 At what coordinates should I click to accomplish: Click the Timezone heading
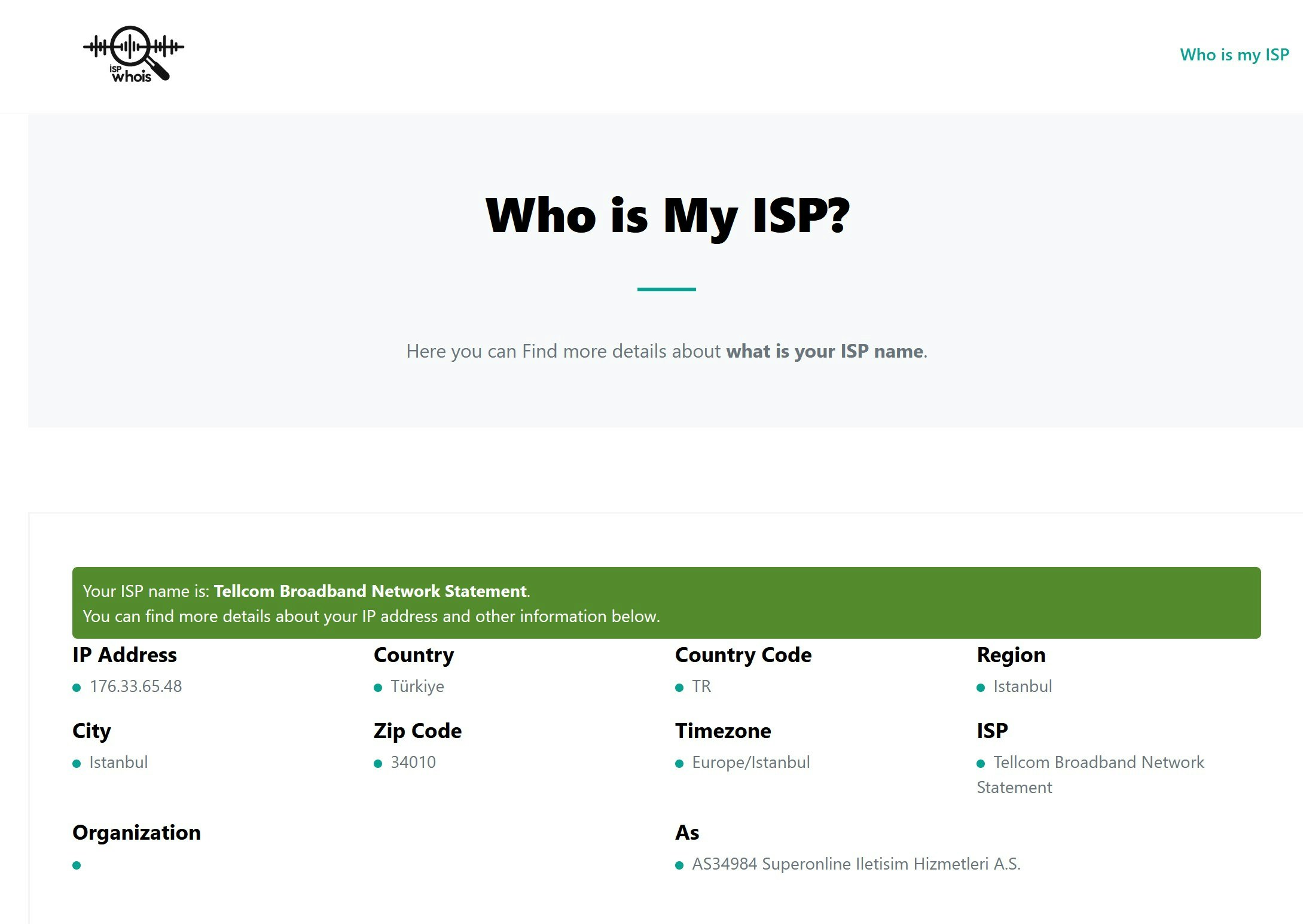click(x=724, y=730)
